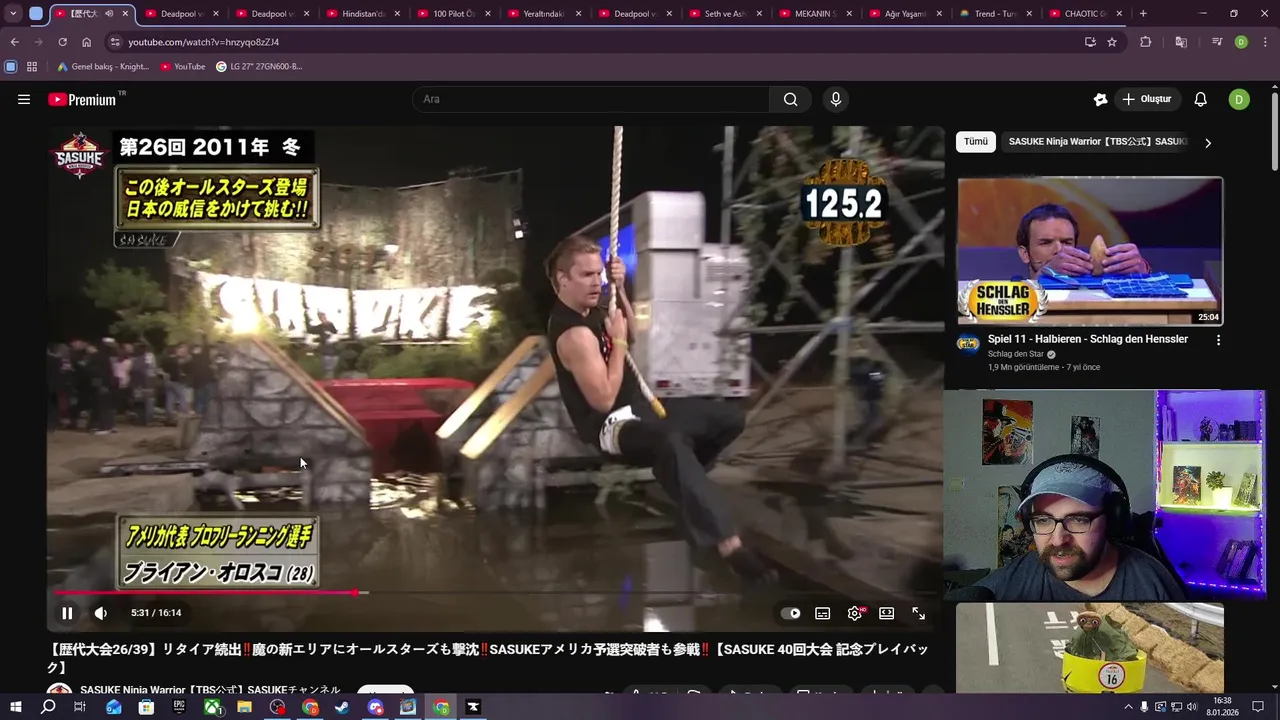The width and height of the screenshot is (1280, 720).
Task: Click the address bar URL
Action: pos(203,42)
